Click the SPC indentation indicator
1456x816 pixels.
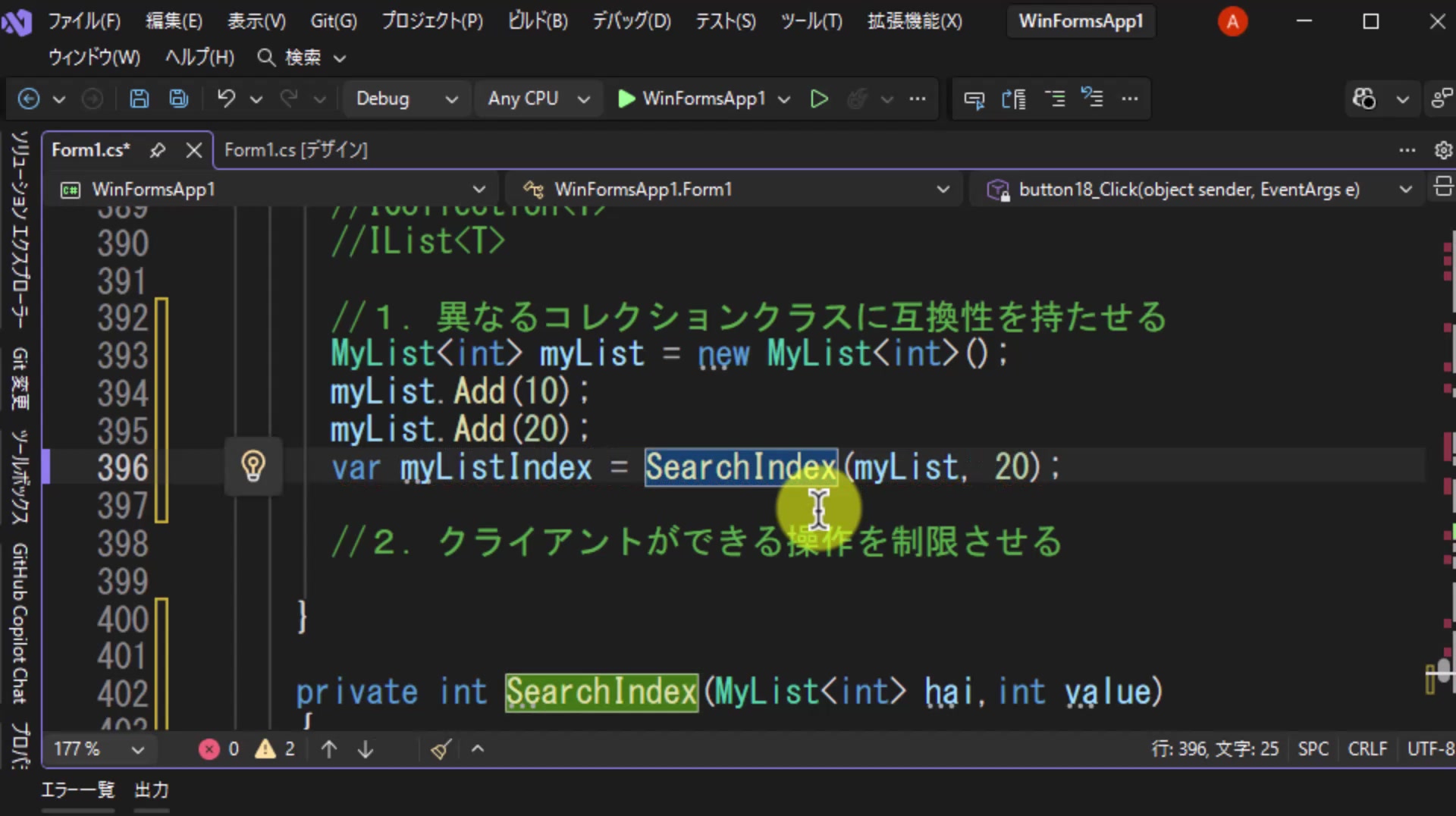[x=1313, y=749]
